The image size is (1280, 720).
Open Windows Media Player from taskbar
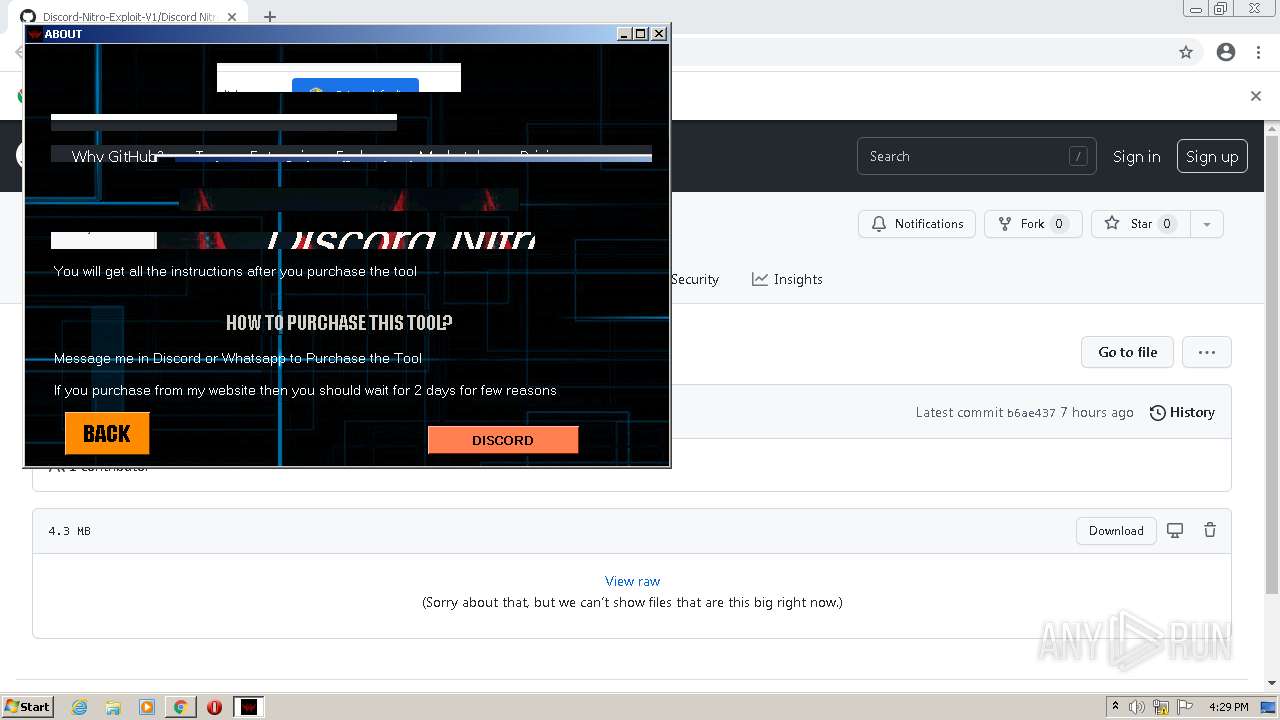(x=147, y=707)
